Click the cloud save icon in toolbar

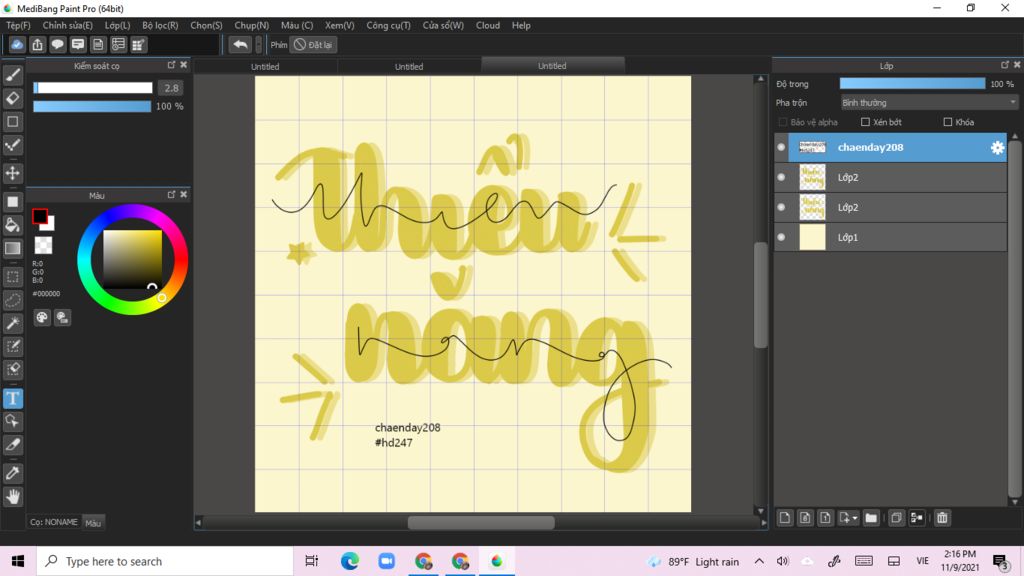(17, 44)
